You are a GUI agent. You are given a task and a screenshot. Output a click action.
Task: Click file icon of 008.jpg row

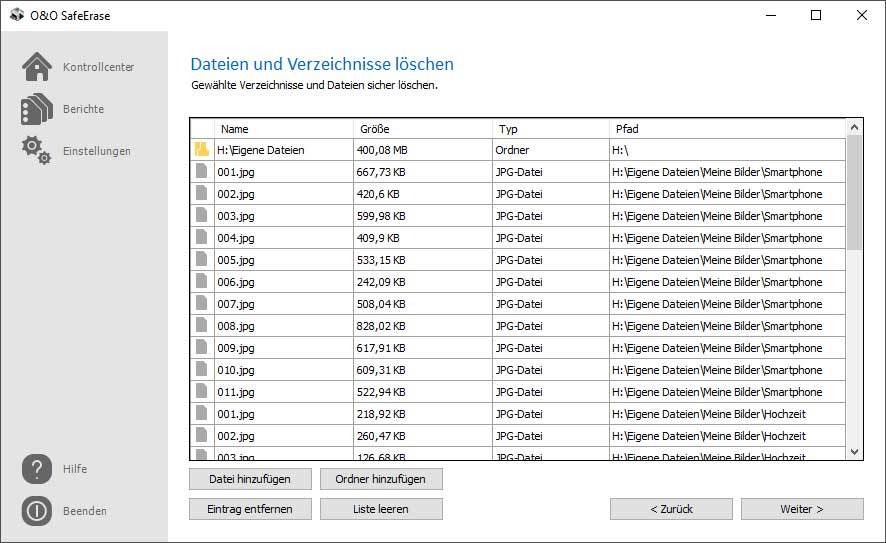(x=202, y=325)
